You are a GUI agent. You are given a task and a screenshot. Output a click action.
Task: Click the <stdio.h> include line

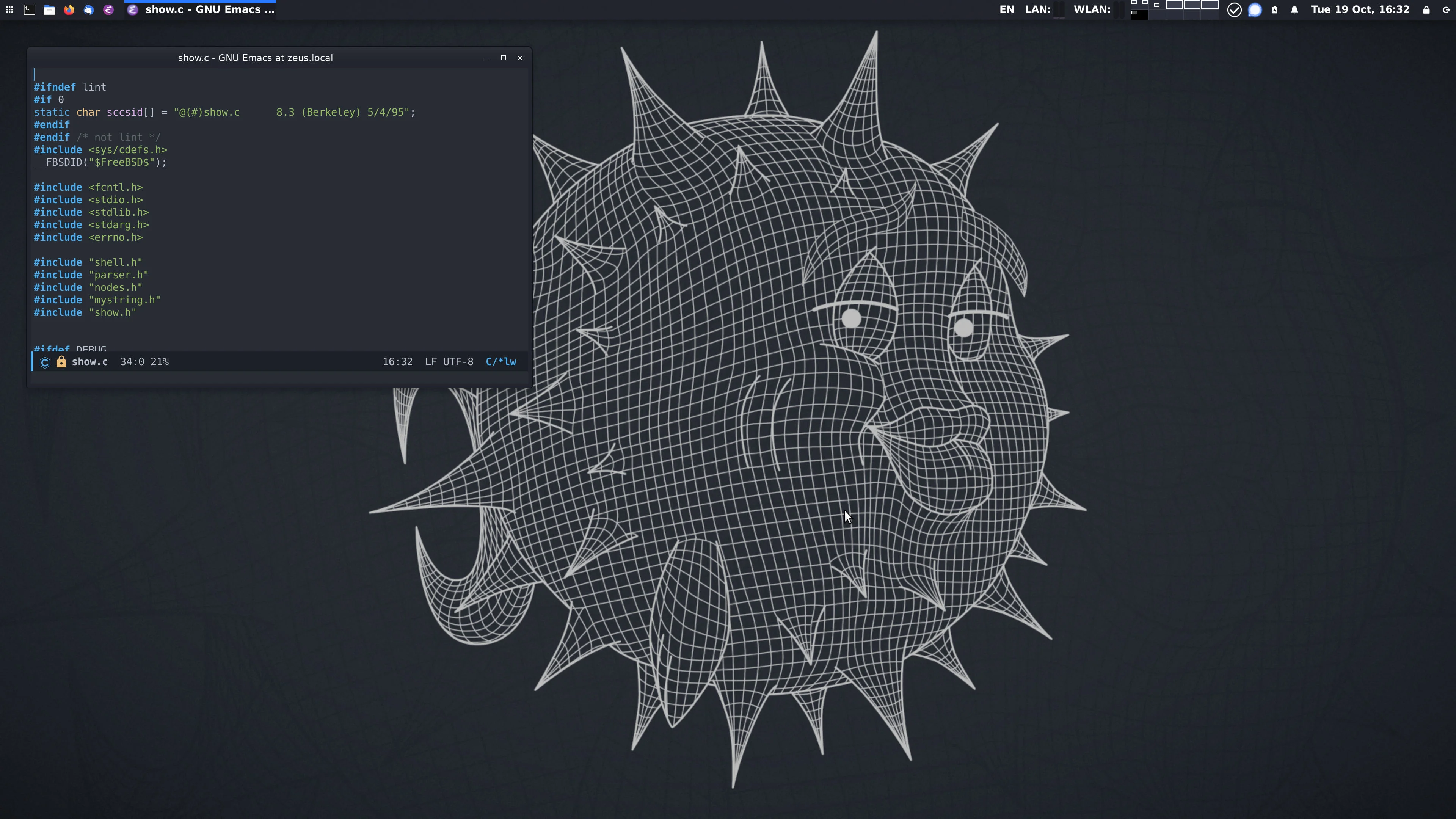pyautogui.click(x=88, y=199)
